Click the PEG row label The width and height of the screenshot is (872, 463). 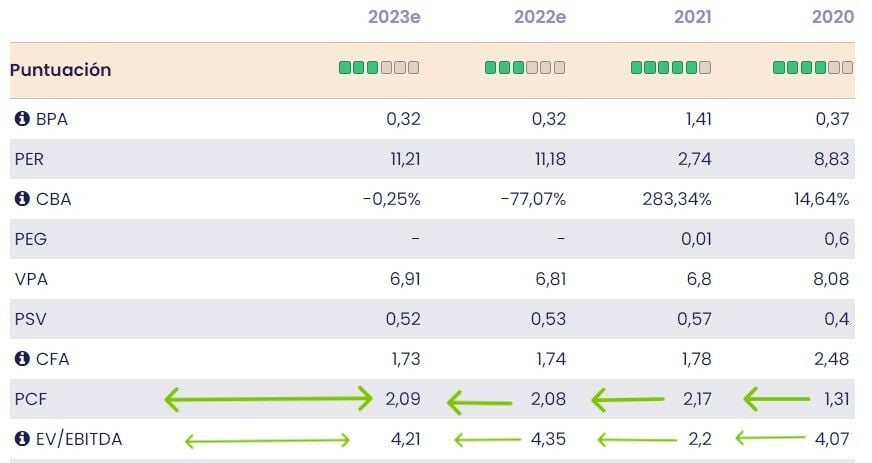31,239
